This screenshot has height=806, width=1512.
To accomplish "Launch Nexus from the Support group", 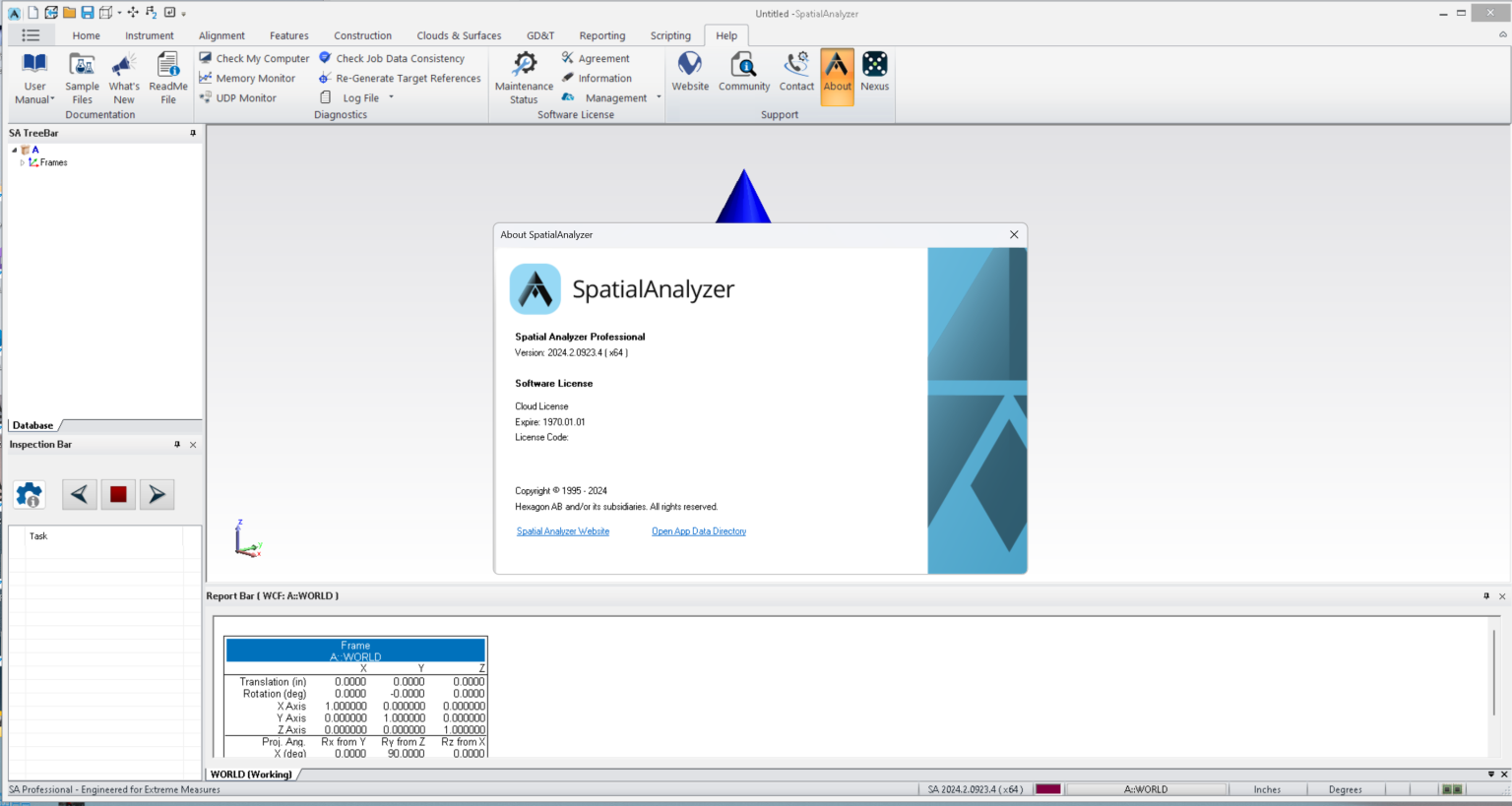I will (x=874, y=72).
